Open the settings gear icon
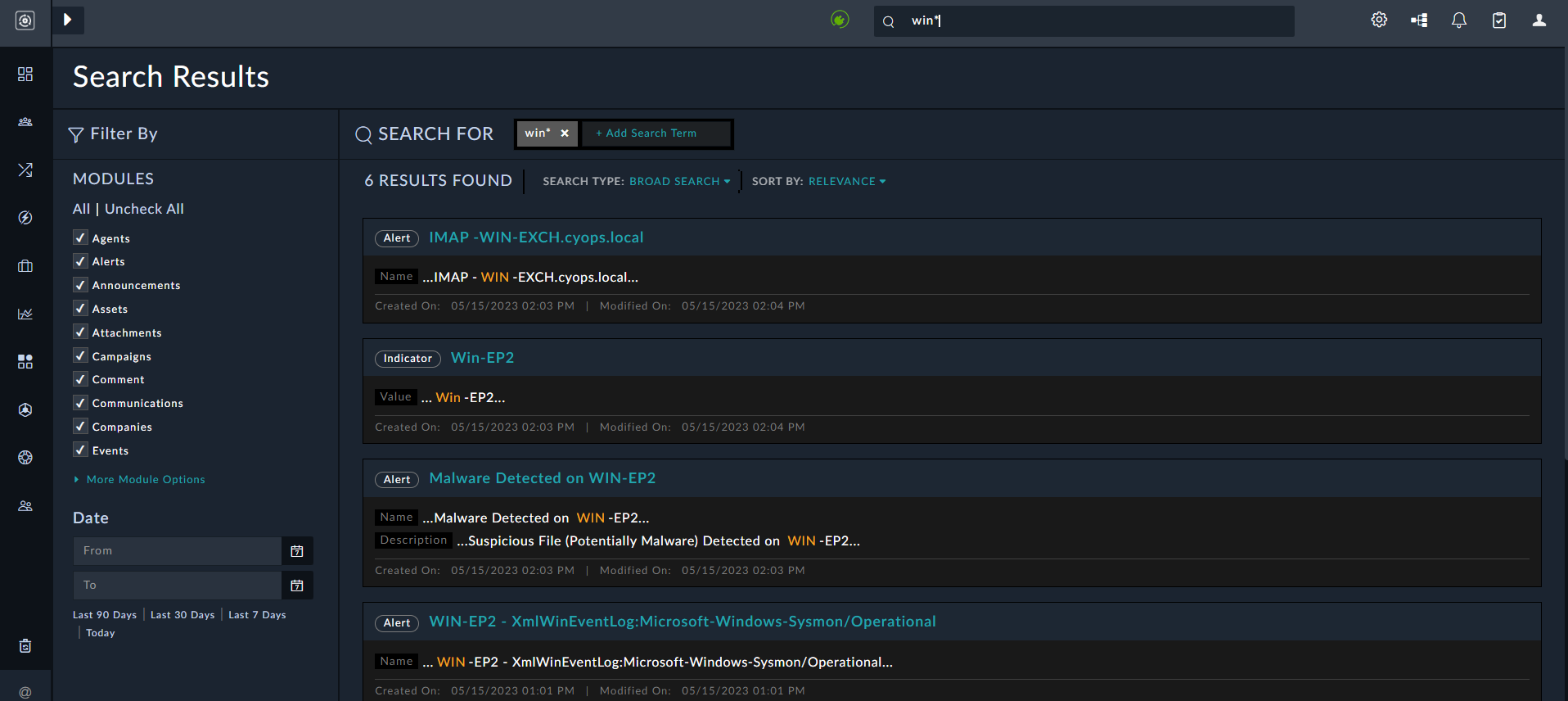This screenshot has height=701, width=1568. pyautogui.click(x=1379, y=20)
